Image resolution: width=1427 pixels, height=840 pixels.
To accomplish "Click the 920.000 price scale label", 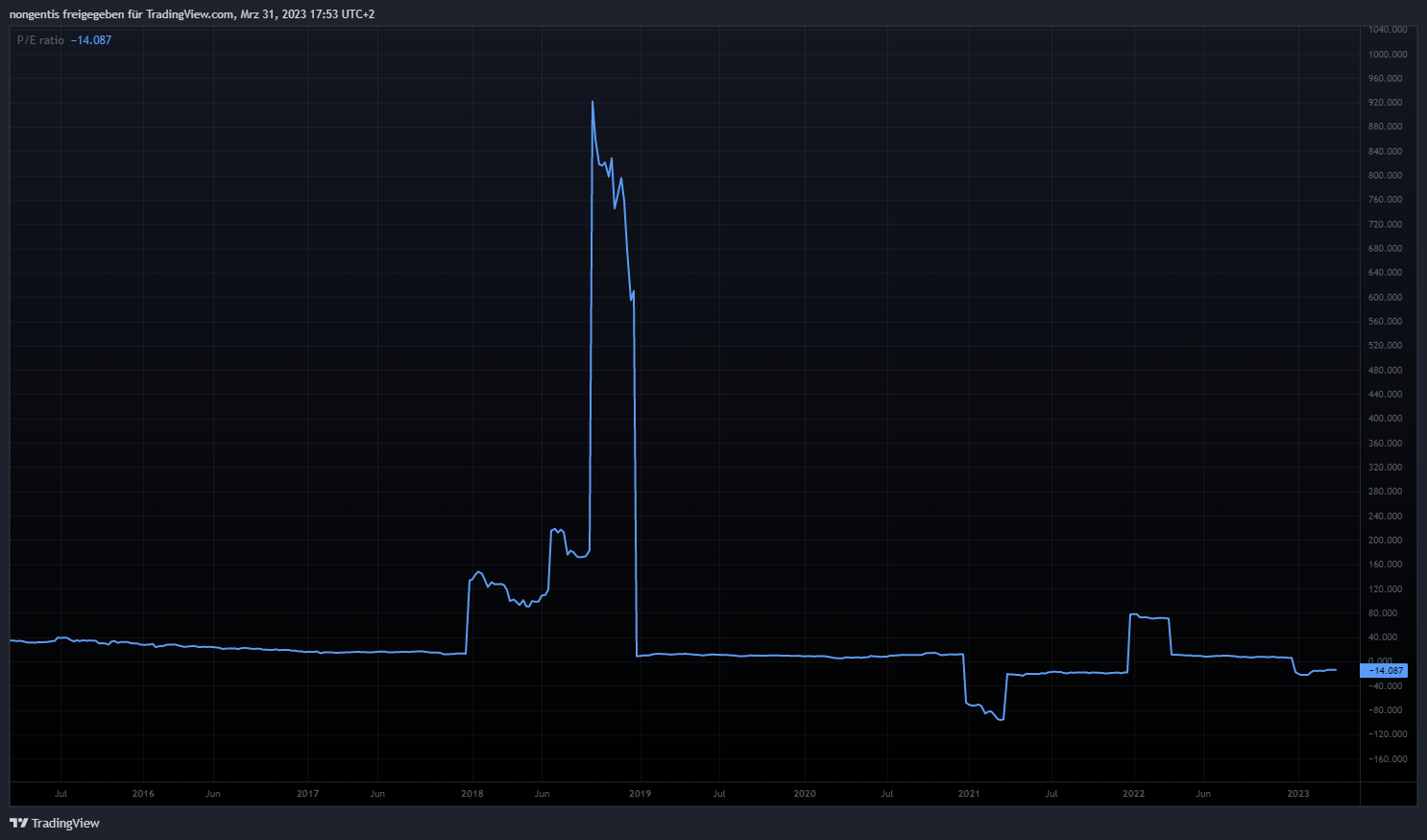I will point(1386,103).
